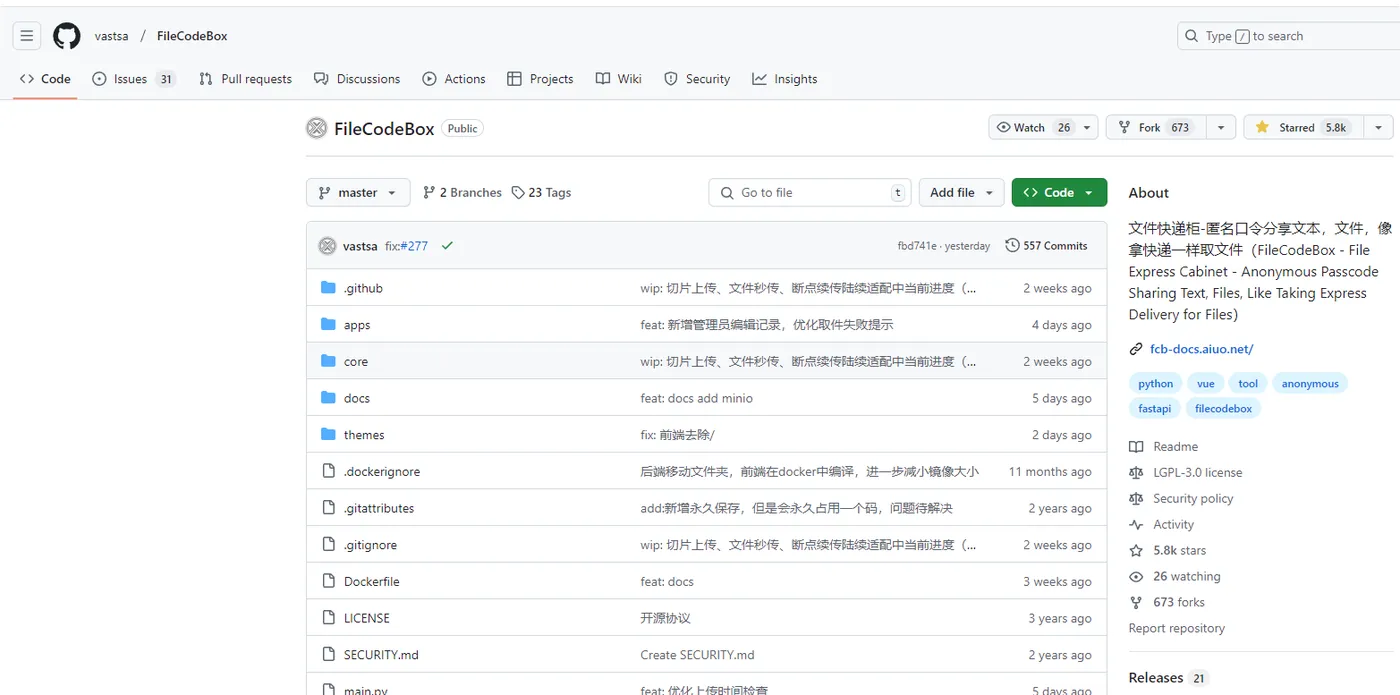Open the Fork options dropdown arrow
The image size is (1400, 695).
click(x=1221, y=128)
